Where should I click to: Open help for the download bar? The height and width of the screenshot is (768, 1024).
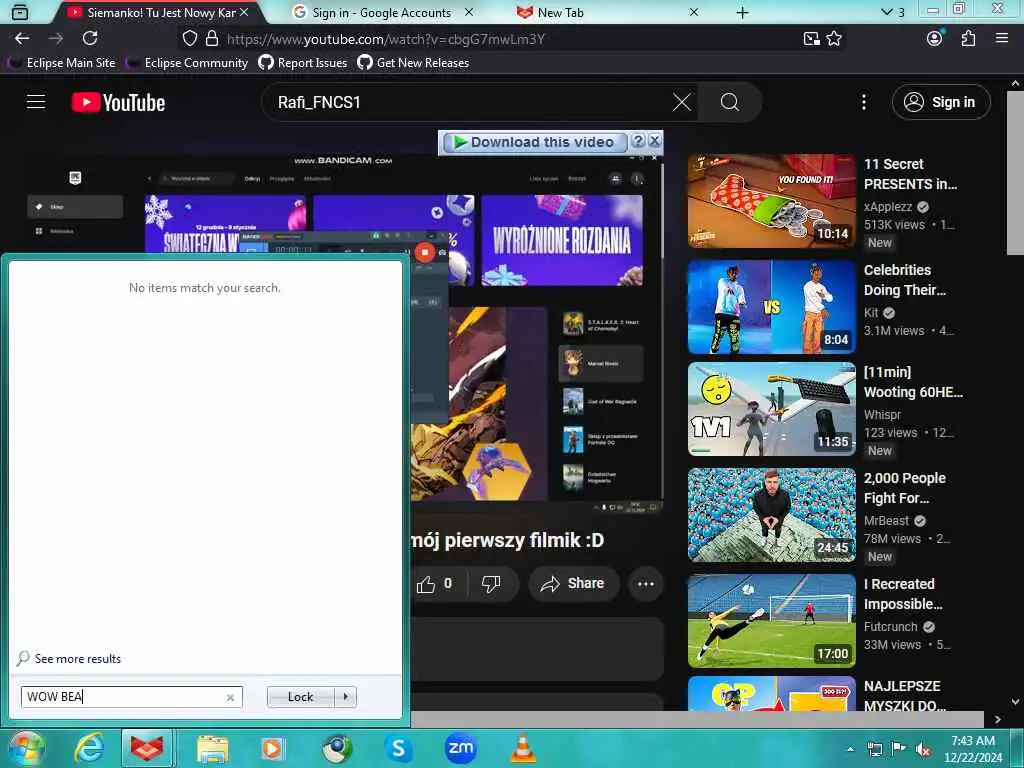[x=639, y=140]
